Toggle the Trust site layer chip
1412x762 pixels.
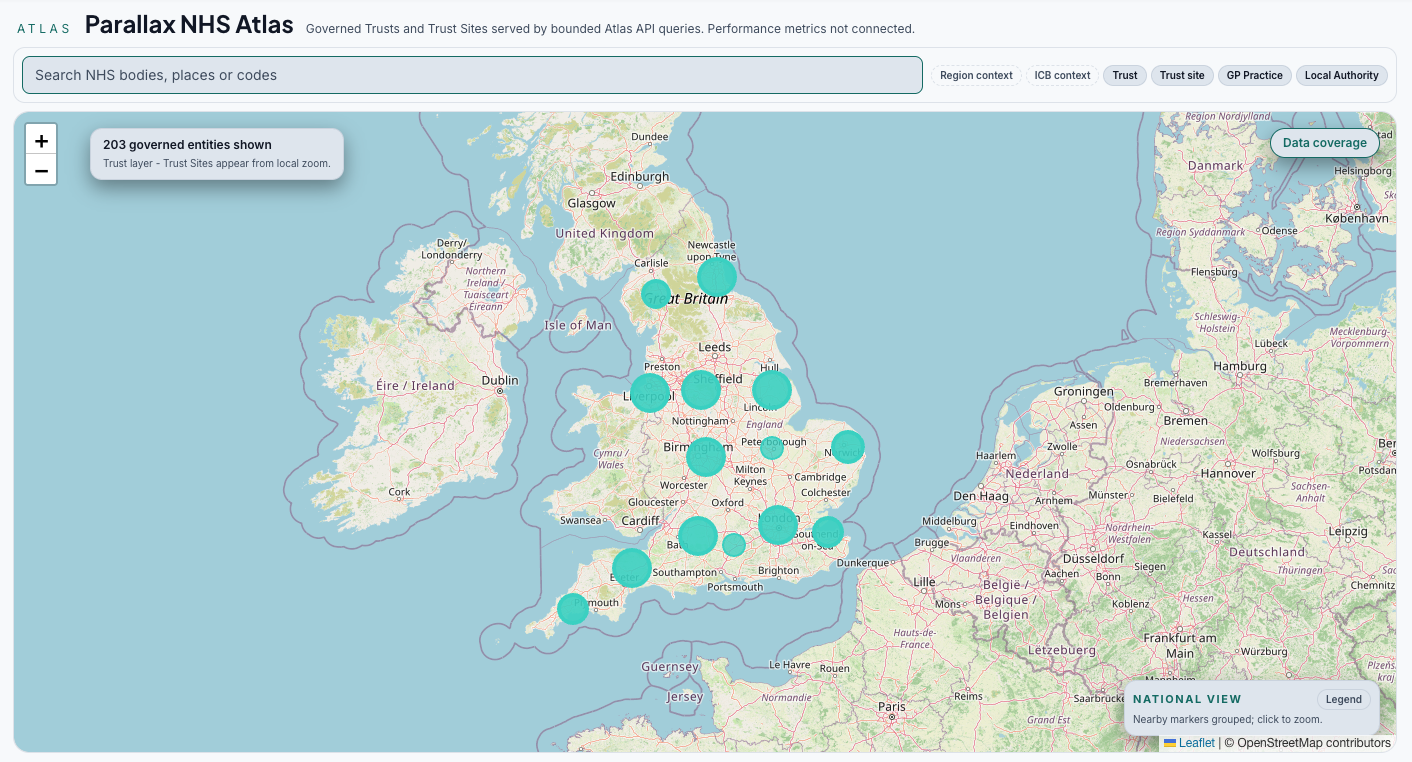1182,75
